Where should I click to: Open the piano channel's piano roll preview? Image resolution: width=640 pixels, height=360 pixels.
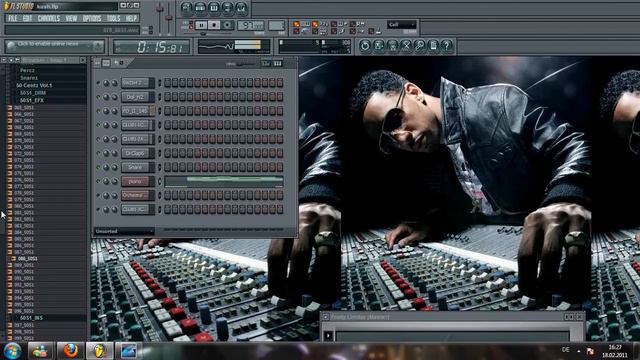coord(224,181)
